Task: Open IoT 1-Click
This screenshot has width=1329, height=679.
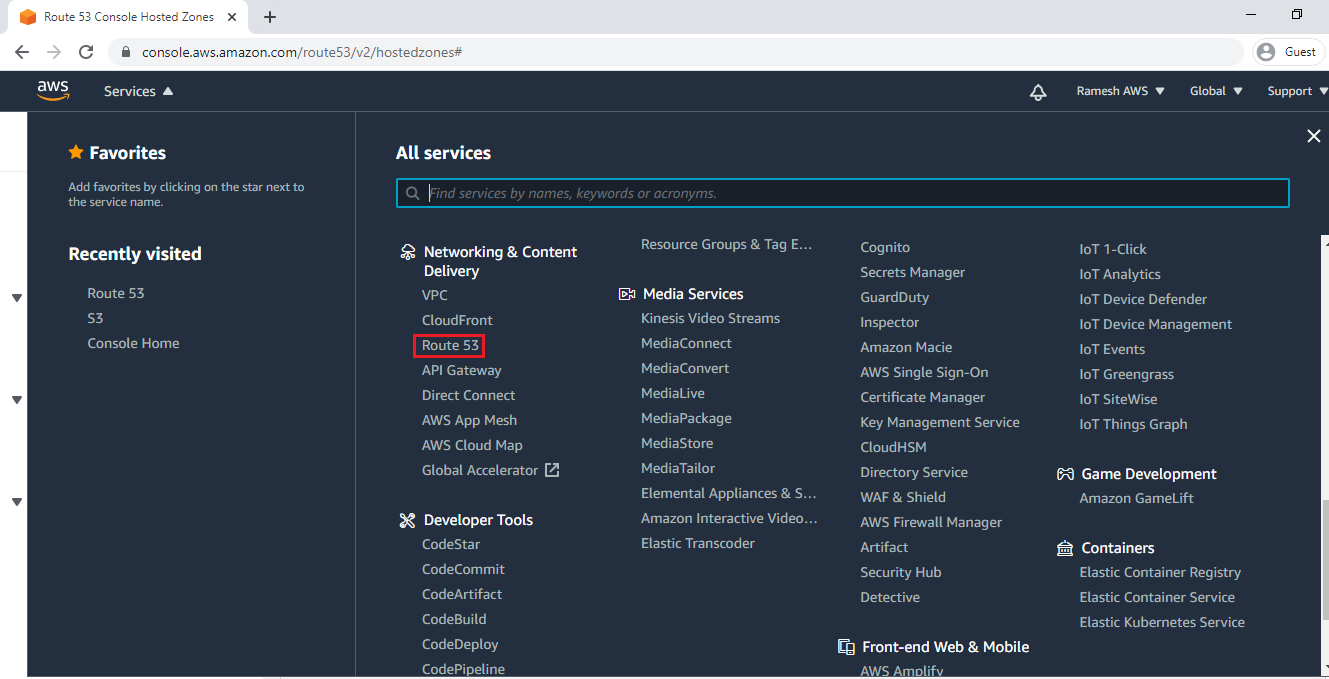Action: [x=1113, y=249]
